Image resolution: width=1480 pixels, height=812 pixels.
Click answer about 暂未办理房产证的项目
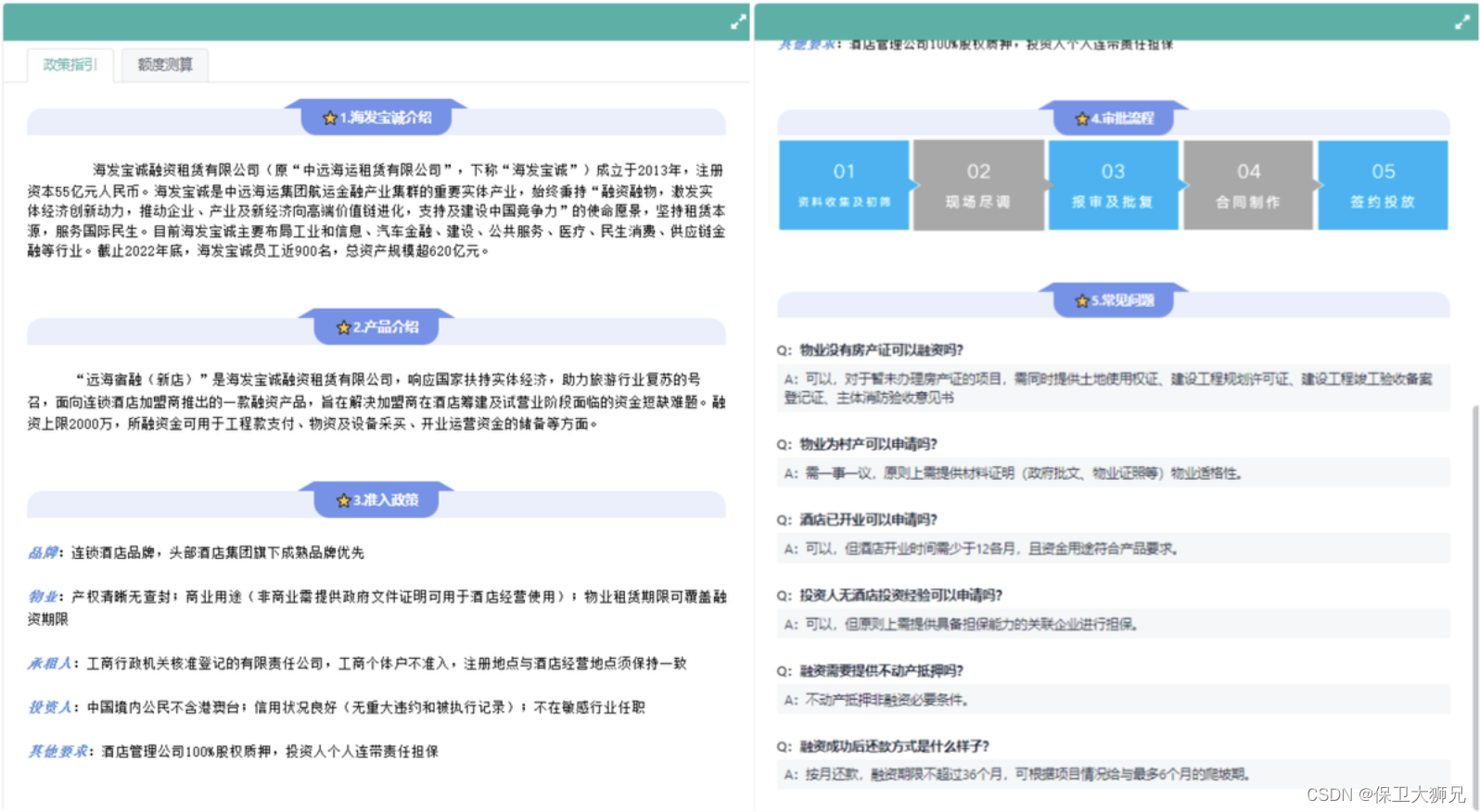pos(1114,388)
